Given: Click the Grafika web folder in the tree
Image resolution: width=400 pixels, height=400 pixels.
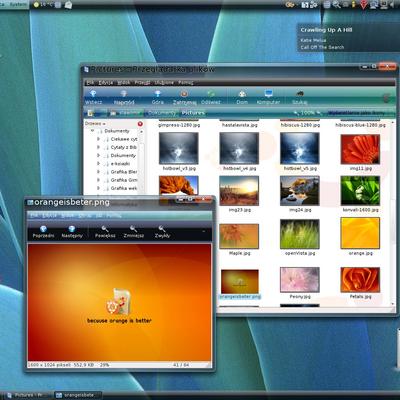Looking at the screenshot, I should tap(124, 188).
